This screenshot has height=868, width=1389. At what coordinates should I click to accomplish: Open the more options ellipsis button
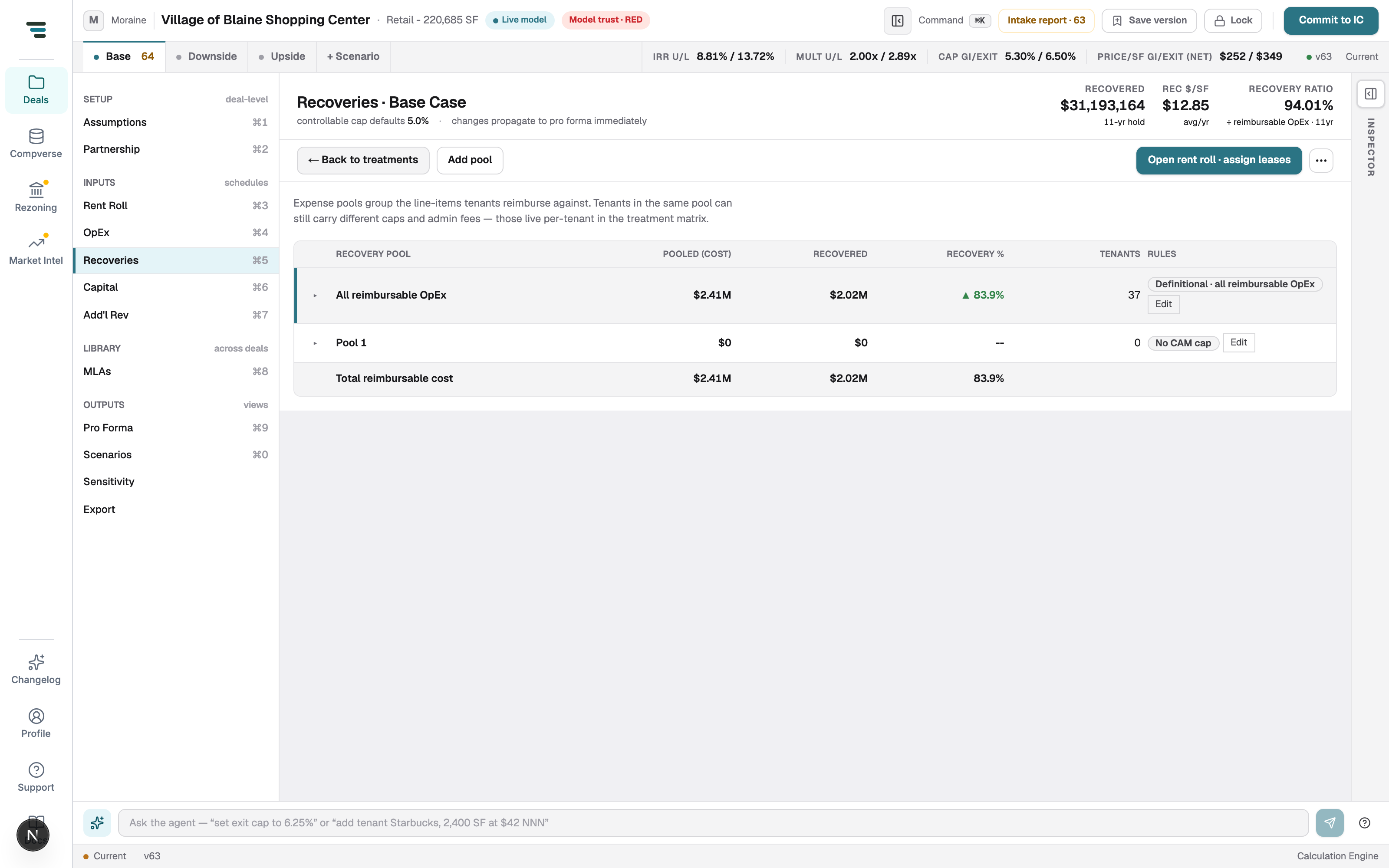[x=1321, y=160]
